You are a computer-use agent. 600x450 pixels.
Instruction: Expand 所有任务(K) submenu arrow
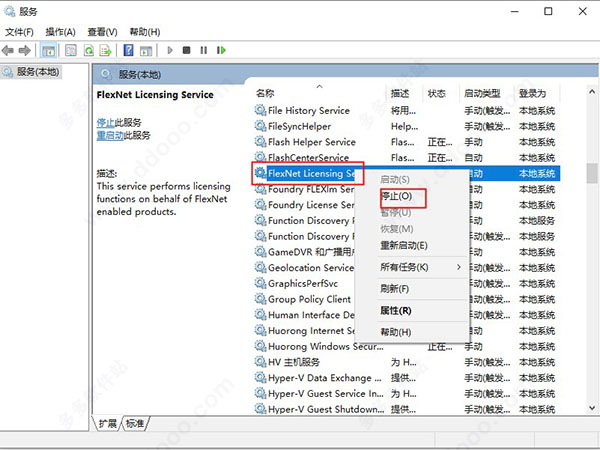(459, 267)
